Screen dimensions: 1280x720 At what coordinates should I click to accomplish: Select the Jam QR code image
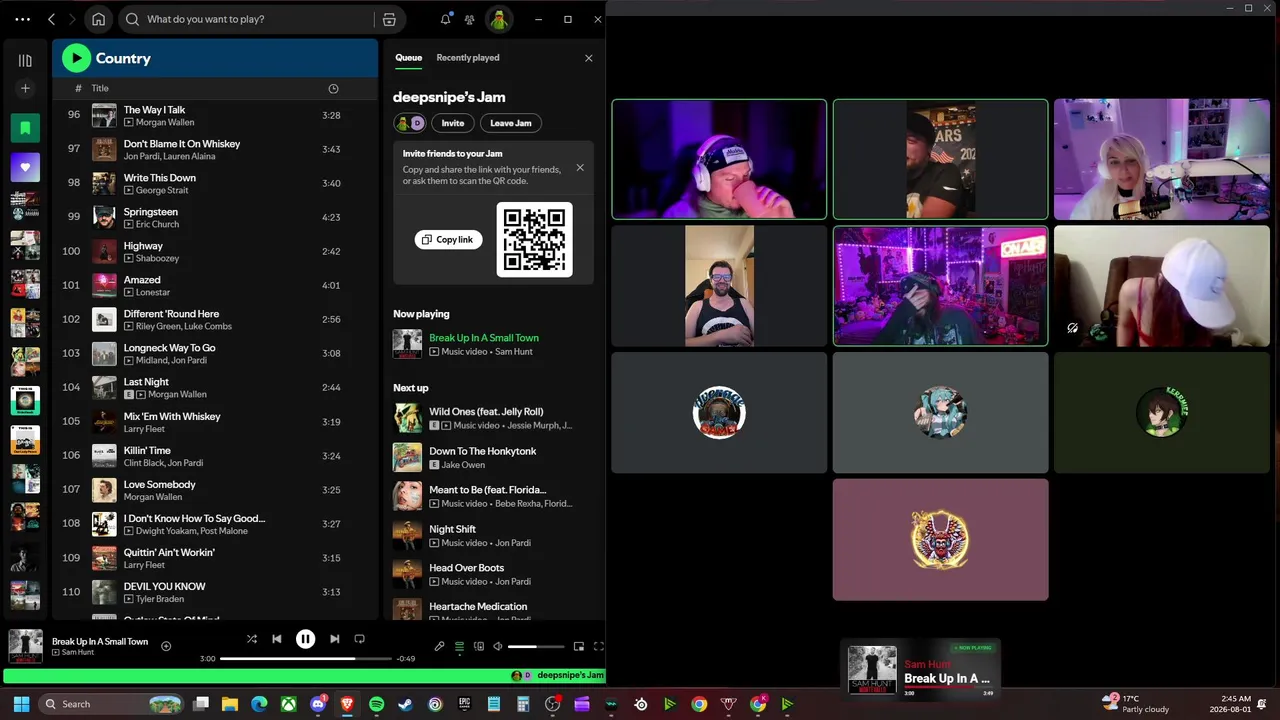(535, 239)
